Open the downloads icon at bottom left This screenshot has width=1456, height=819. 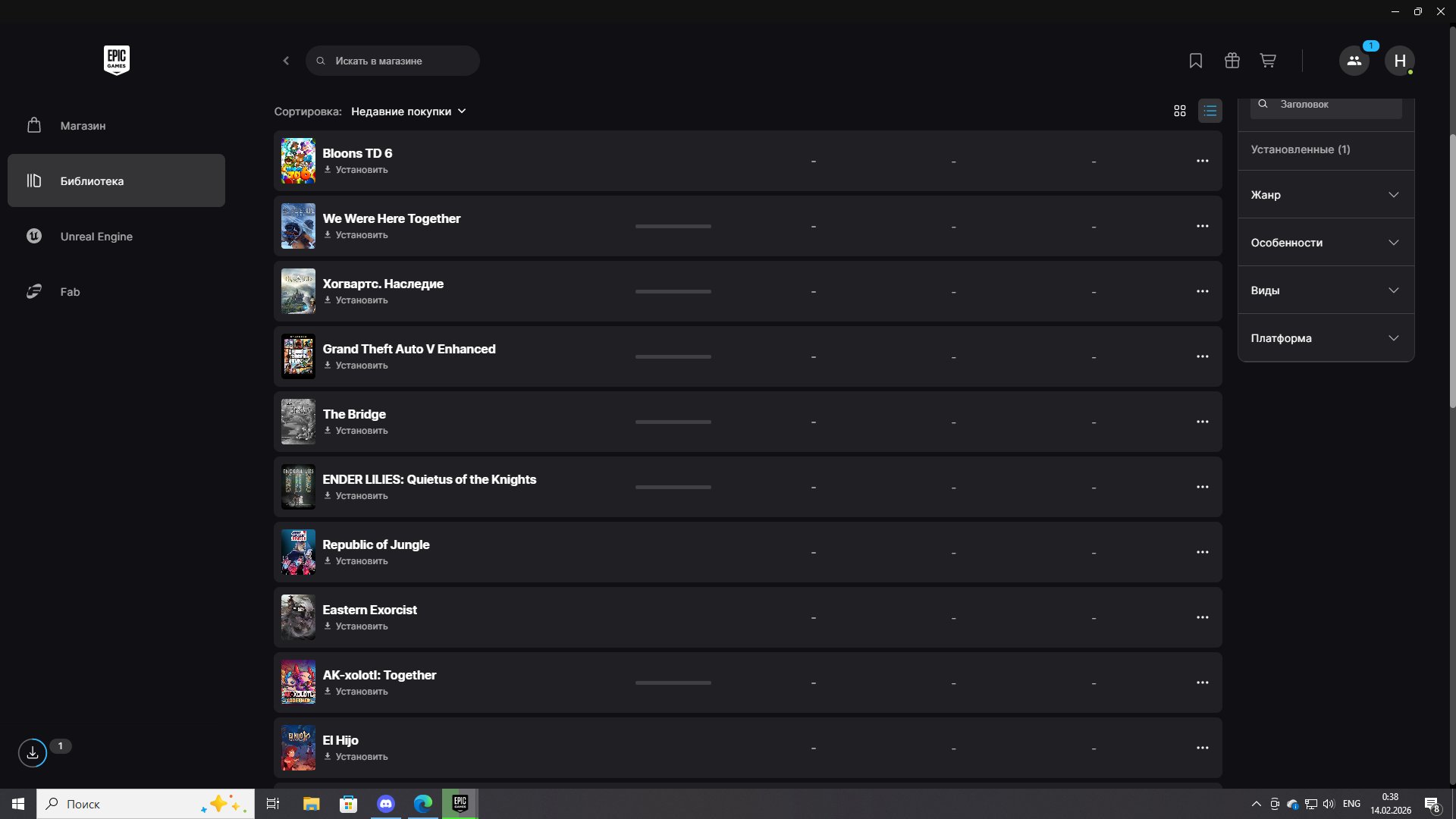click(33, 753)
